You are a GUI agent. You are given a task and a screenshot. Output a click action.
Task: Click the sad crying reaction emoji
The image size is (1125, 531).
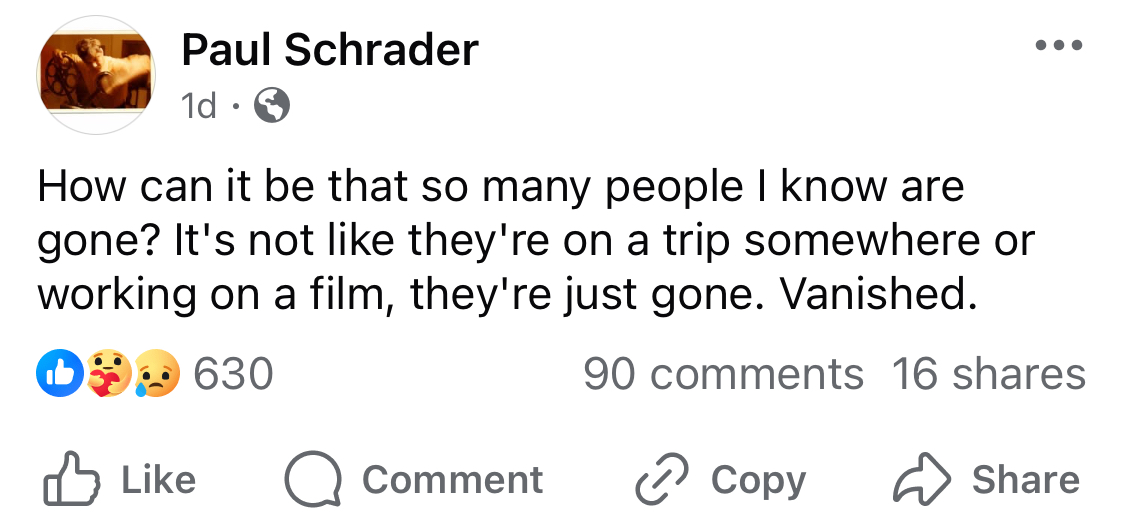pos(156,373)
